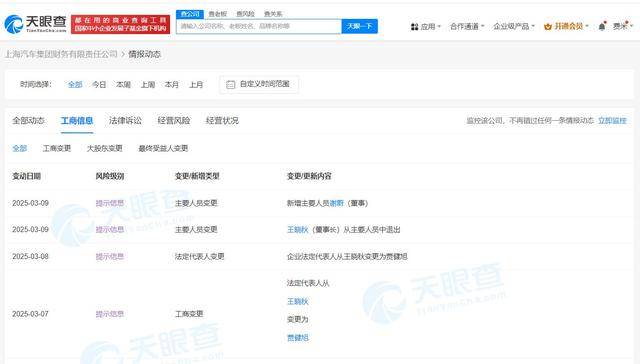Click the company name search input field
The image size is (640, 364).
pos(259,26)
